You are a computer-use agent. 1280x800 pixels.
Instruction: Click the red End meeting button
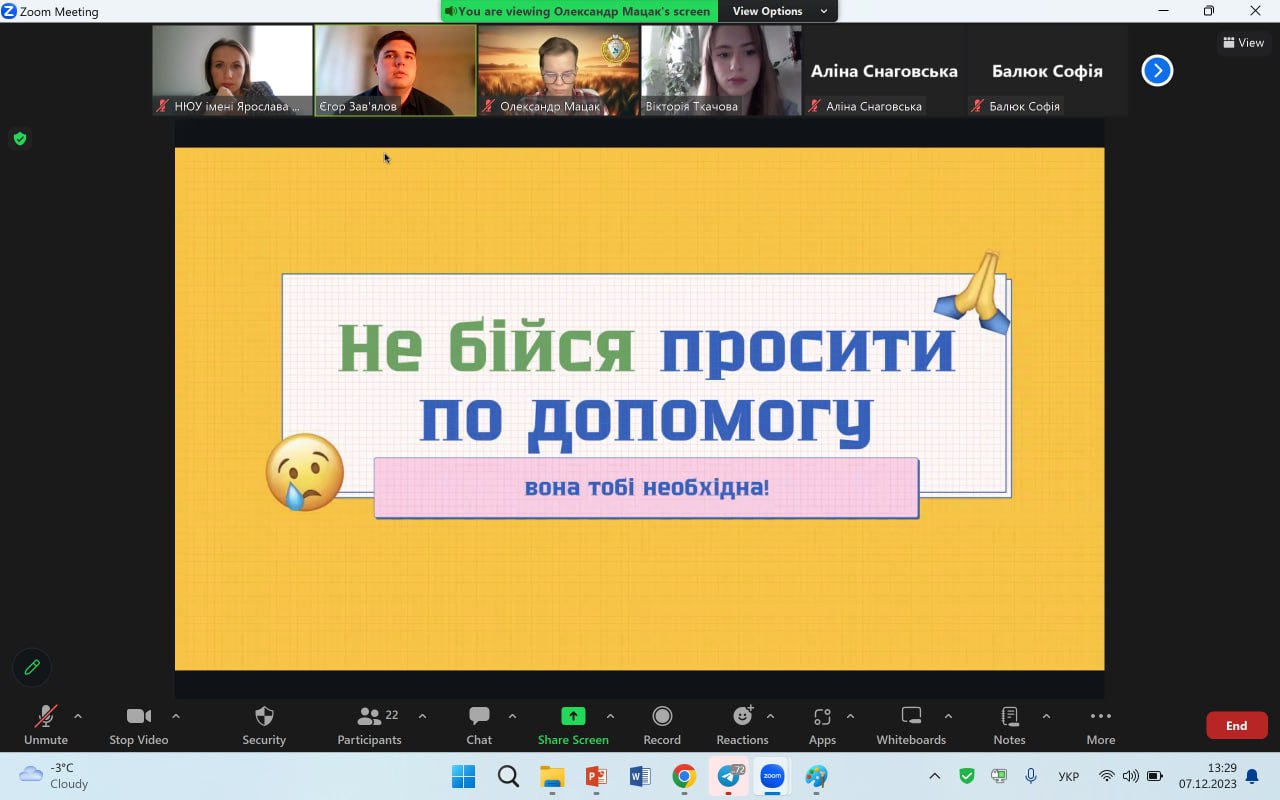(x=1236, y=725)
